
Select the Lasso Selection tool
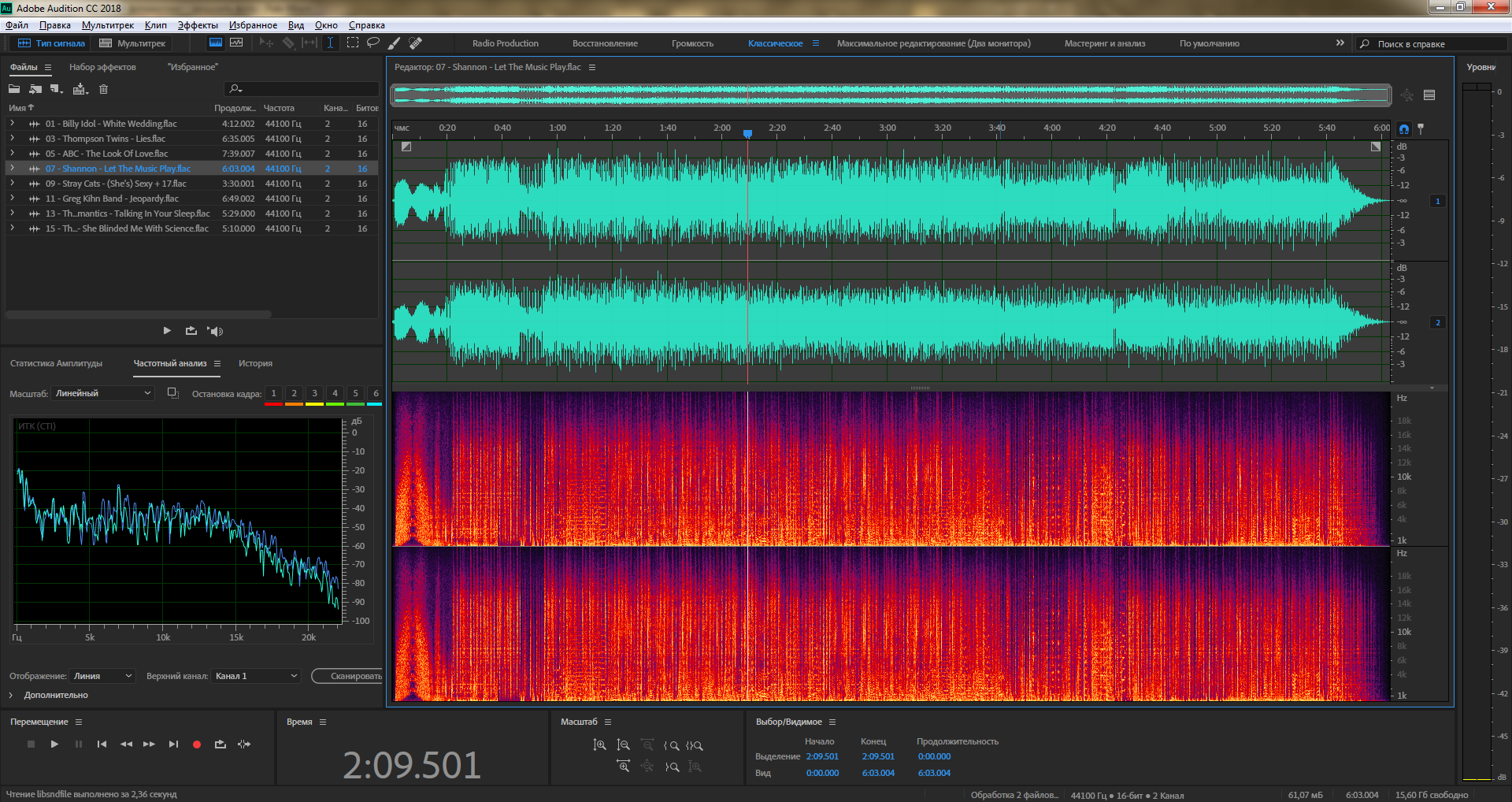tap(373, 43)
